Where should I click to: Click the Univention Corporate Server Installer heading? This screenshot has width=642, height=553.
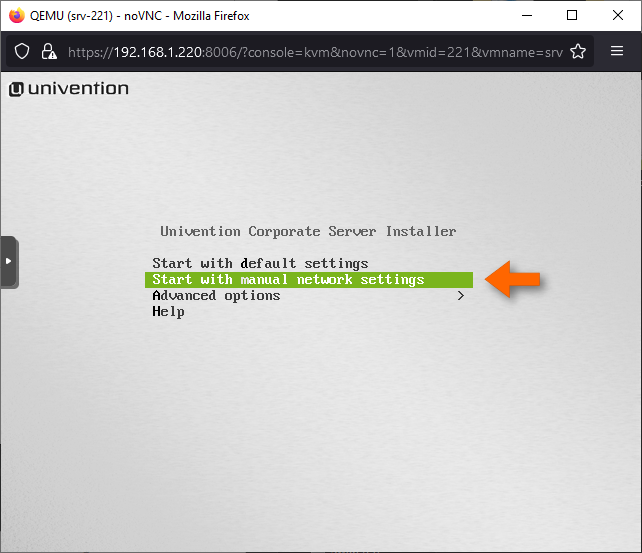[308, 232]
